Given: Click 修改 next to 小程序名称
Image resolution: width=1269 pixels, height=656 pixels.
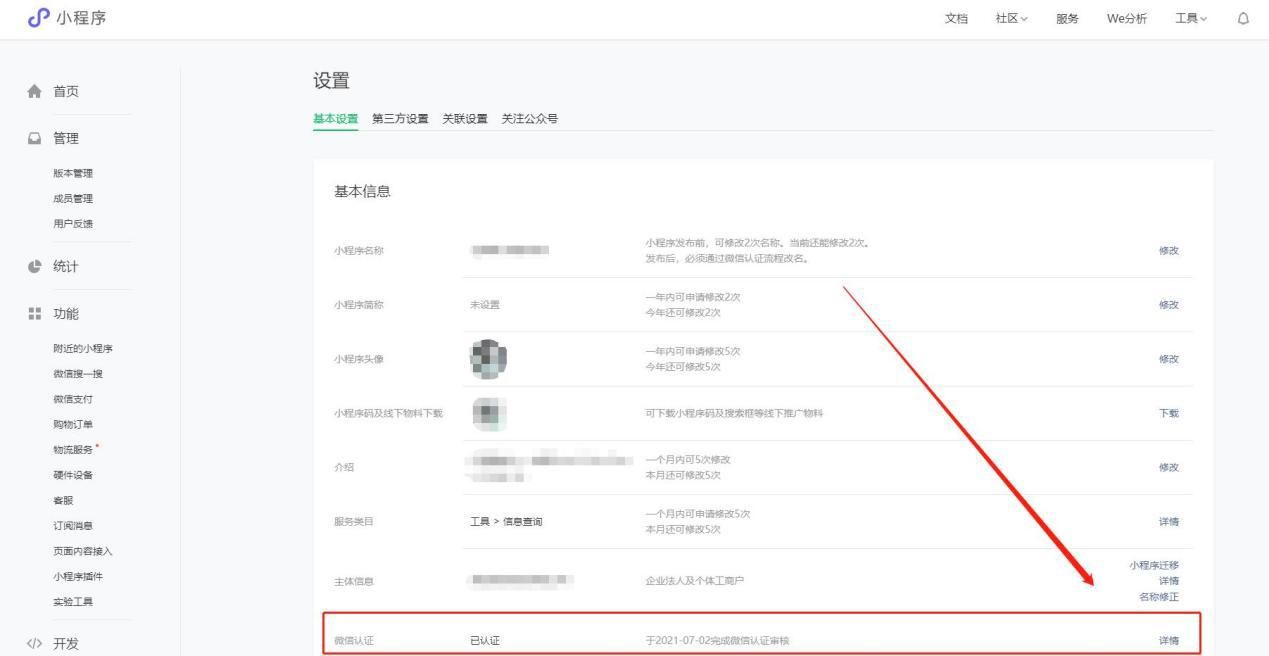Looking at the screenshot, I should (x=1168, y=250).
